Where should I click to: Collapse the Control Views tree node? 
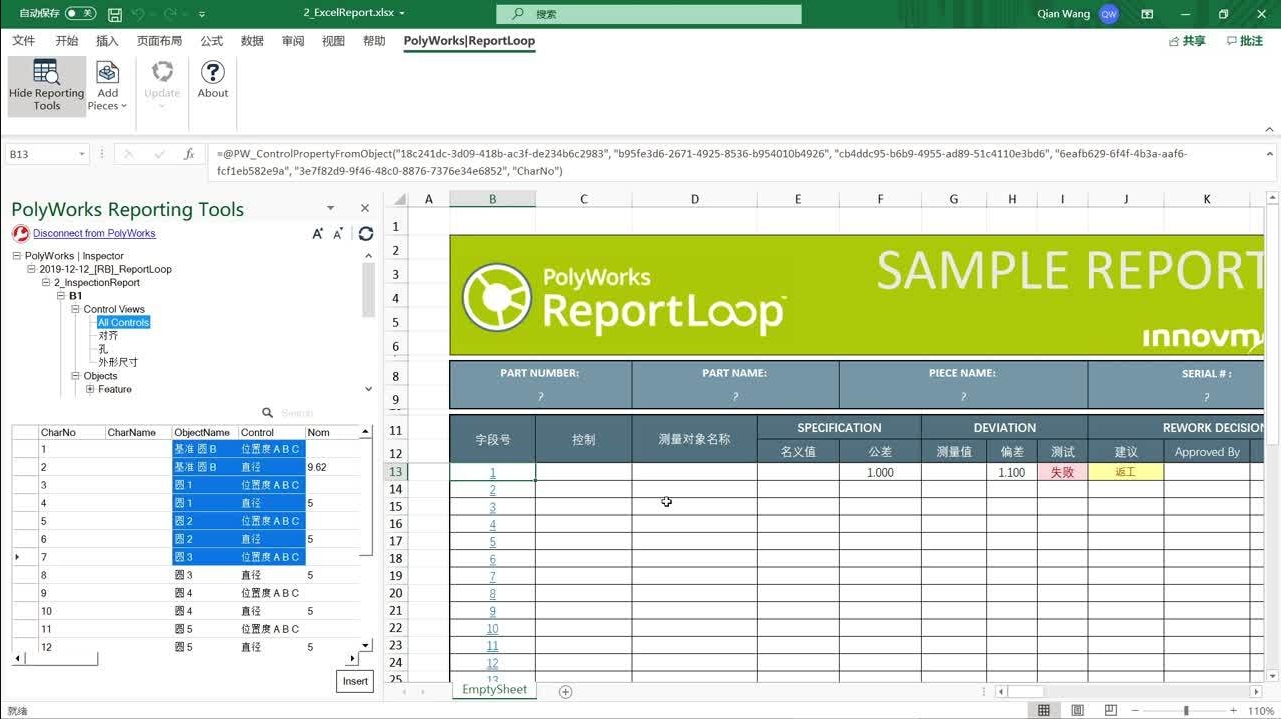tap(75, 309)
